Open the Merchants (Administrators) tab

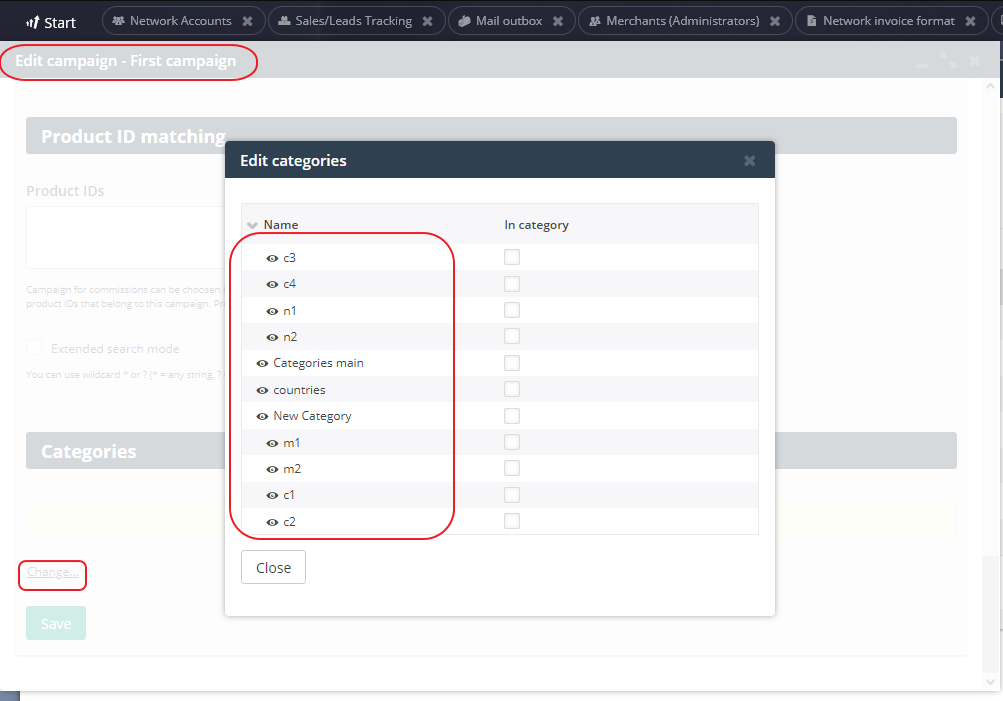pyautogui.click(x=682, y=21)
